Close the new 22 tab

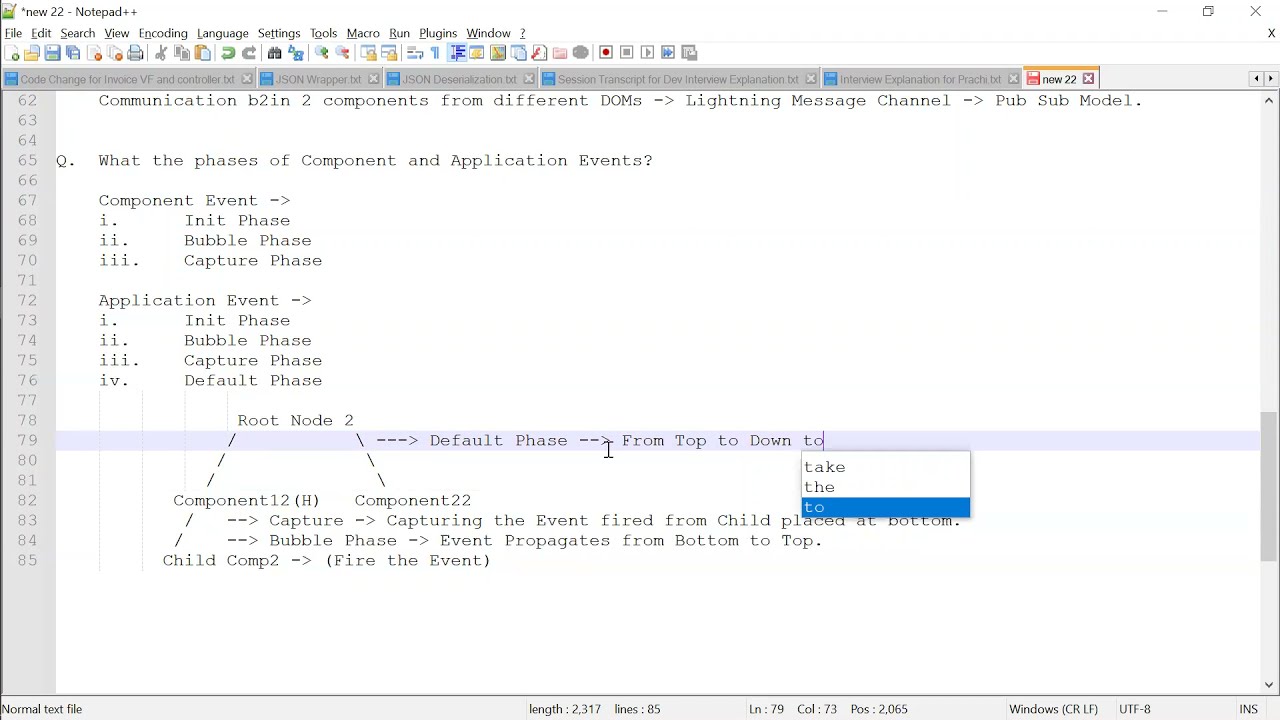pos(1089,79)
